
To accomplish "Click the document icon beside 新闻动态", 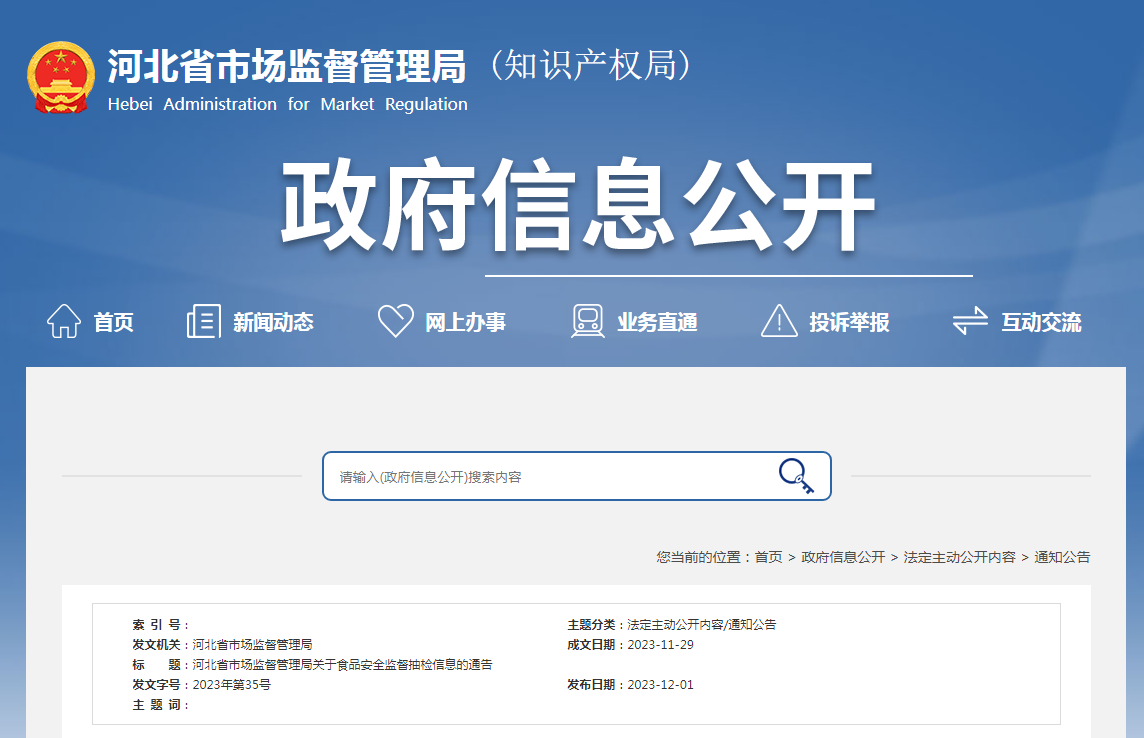I will tap(204, 321).
